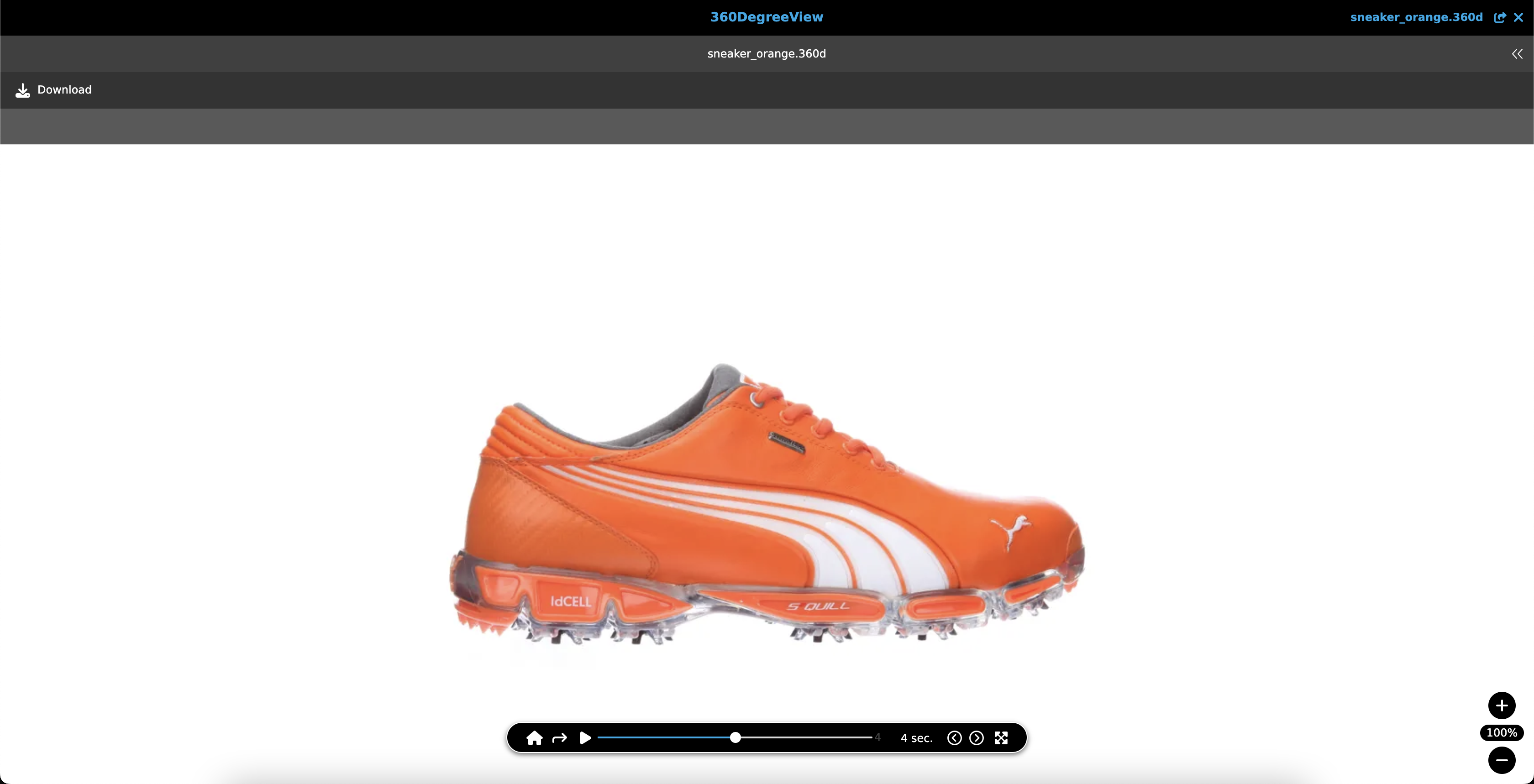Toggle rotation direction with the curved arrow
This screenshot has width=1534, height=784.
pos(559,738)
